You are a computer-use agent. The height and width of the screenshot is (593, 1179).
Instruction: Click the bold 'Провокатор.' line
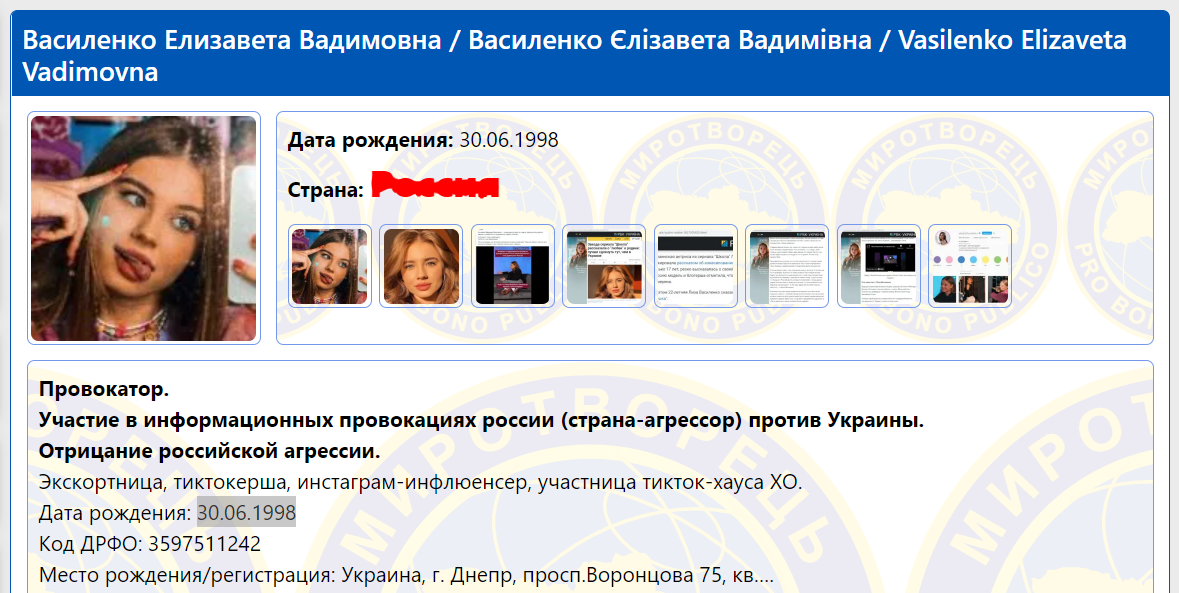pos(104,390)
